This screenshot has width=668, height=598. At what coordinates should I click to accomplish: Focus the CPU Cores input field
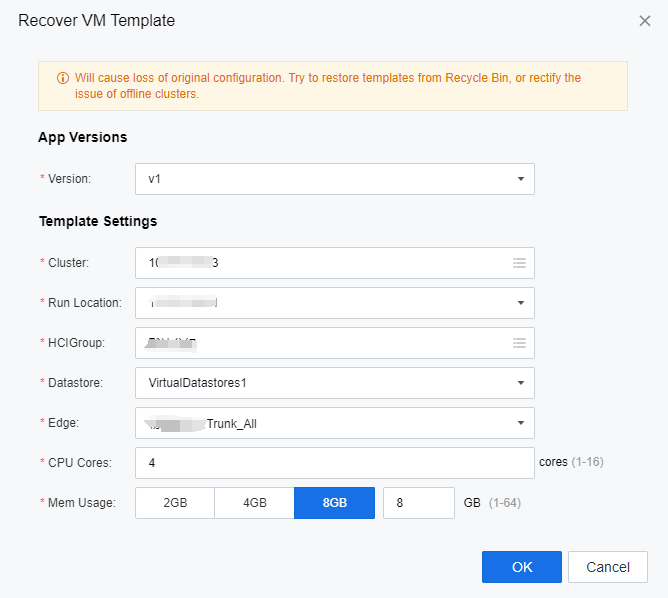(x=334, y=463)
